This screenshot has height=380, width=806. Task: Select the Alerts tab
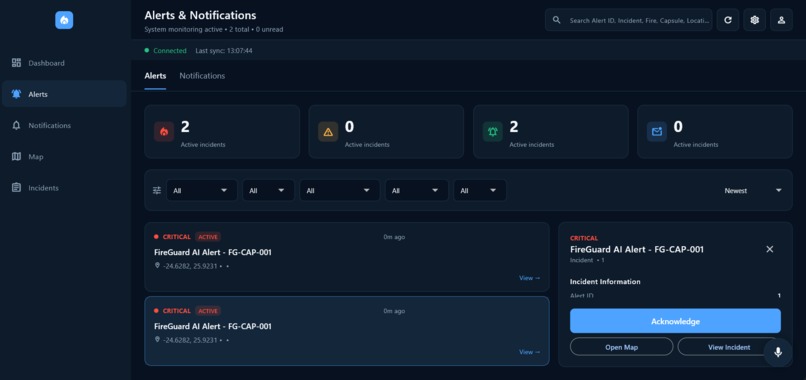[155, 76]
